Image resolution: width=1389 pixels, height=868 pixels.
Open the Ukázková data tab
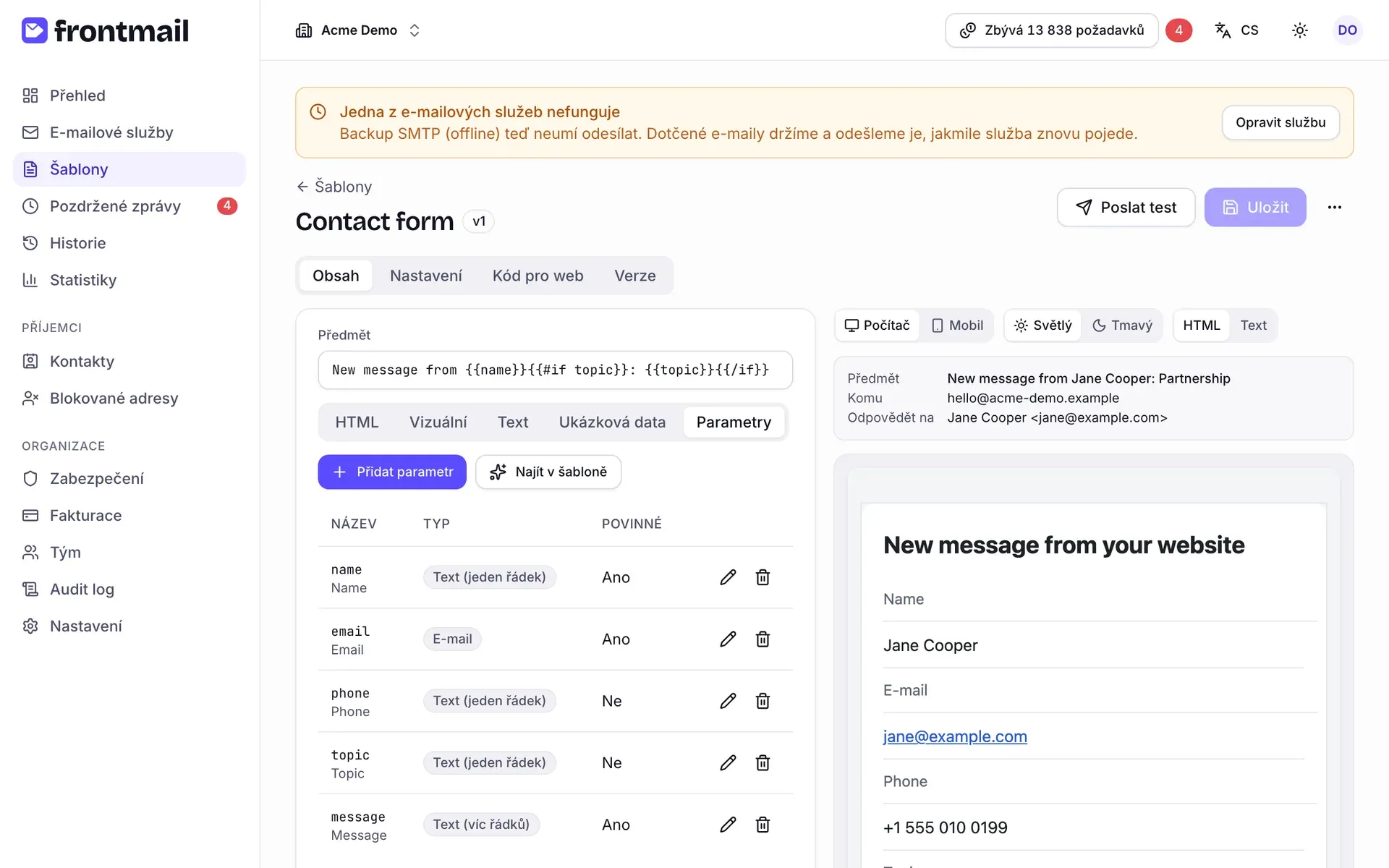pyautogui.click(x=613, y=422)
